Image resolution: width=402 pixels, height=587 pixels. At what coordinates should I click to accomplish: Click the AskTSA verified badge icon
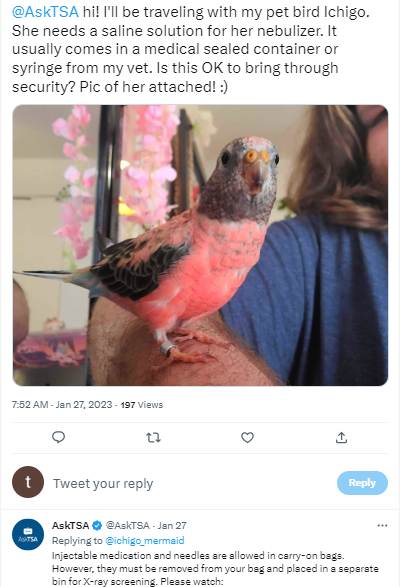[97, 526]
